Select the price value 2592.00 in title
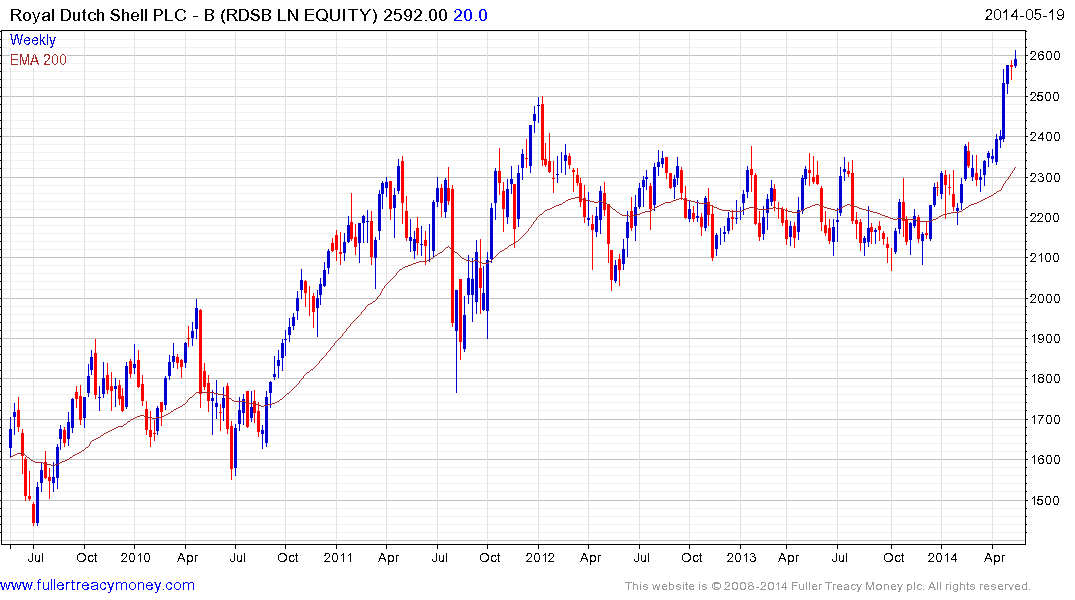The height and width of the screenshot is (600, 1075). point(415,15)
